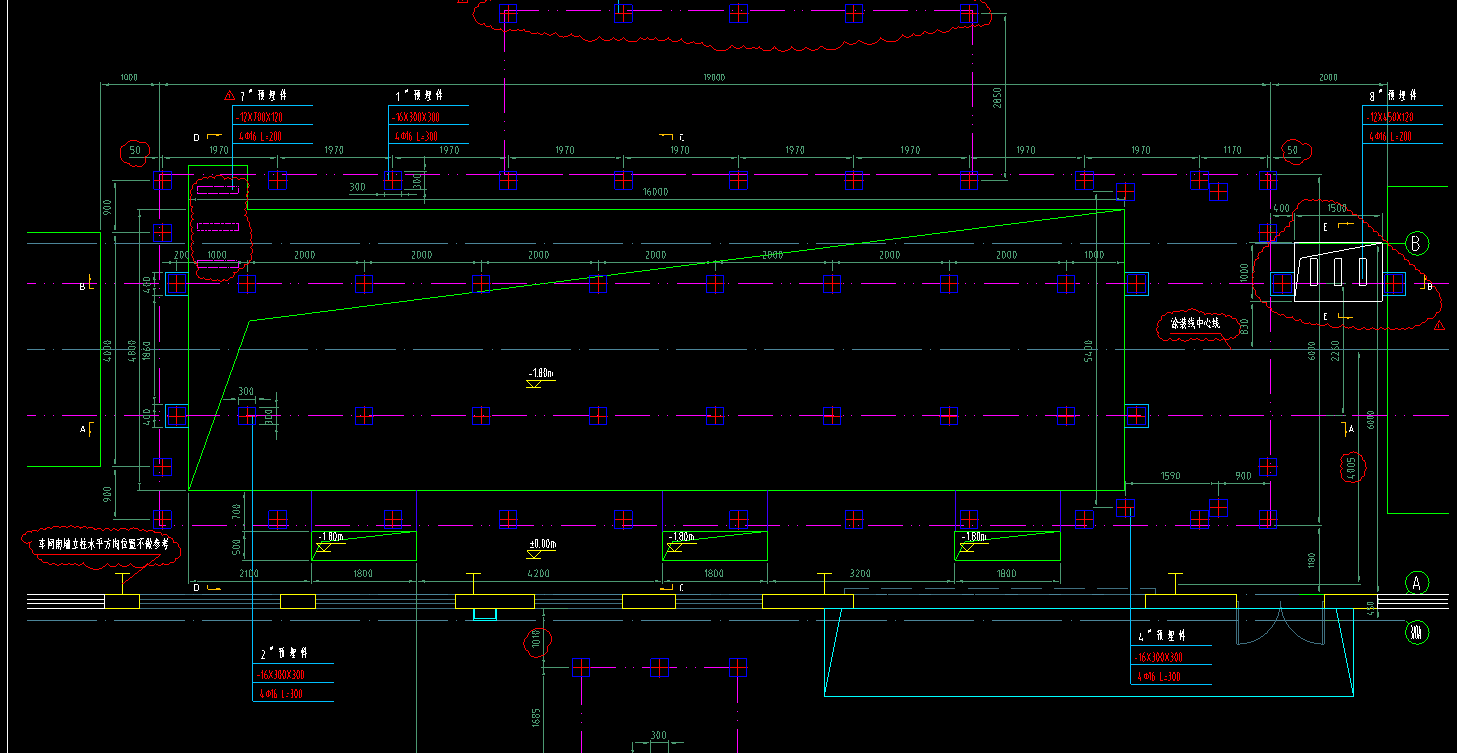1457x753 pixels.
Task: Click the 2850 vertical dimension
Action: 997,97
